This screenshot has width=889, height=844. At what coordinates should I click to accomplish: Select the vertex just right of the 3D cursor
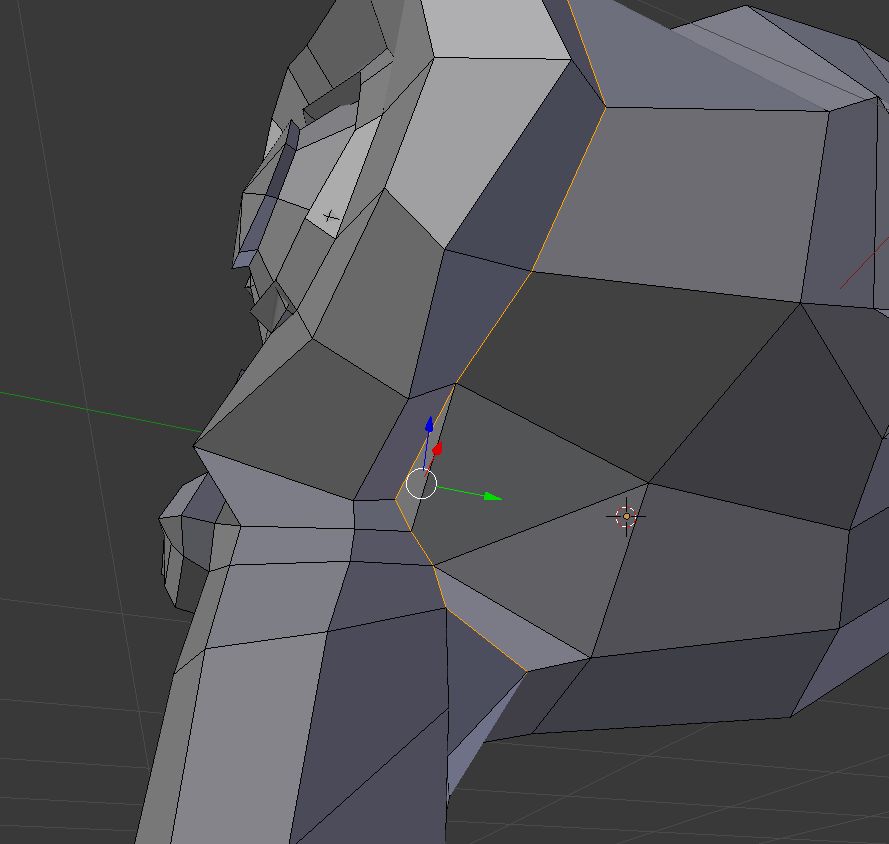[x=649, y=484]
